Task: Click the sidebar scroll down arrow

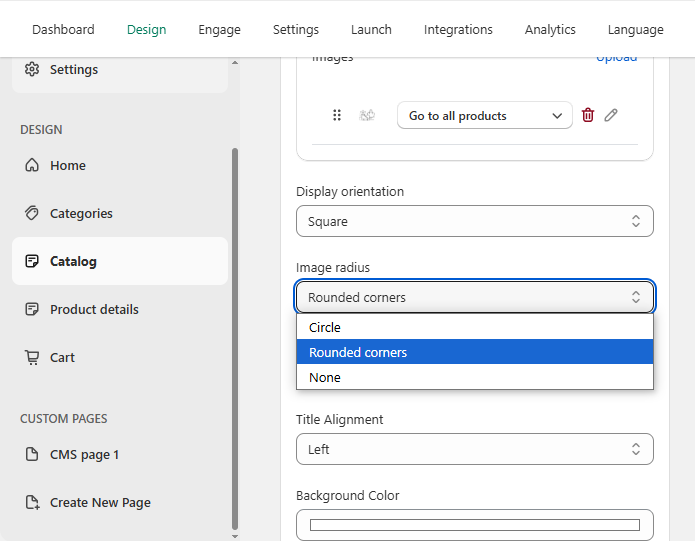Action: (x=235, y=536)
